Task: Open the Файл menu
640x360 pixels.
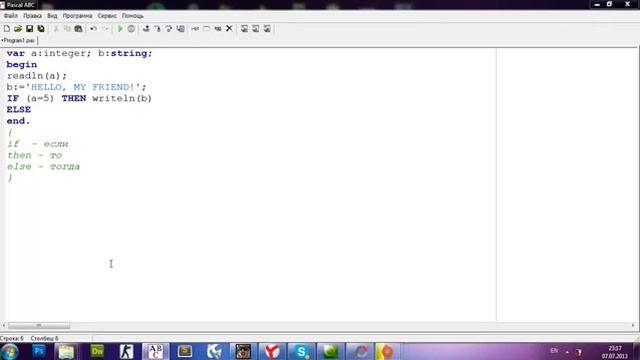Action: 11,16
